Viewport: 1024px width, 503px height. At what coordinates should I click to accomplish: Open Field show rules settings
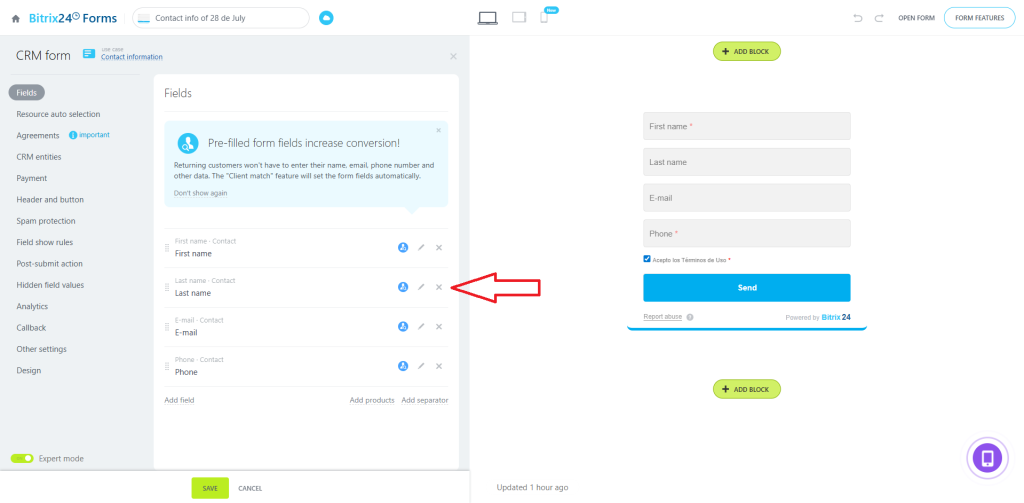44,242
